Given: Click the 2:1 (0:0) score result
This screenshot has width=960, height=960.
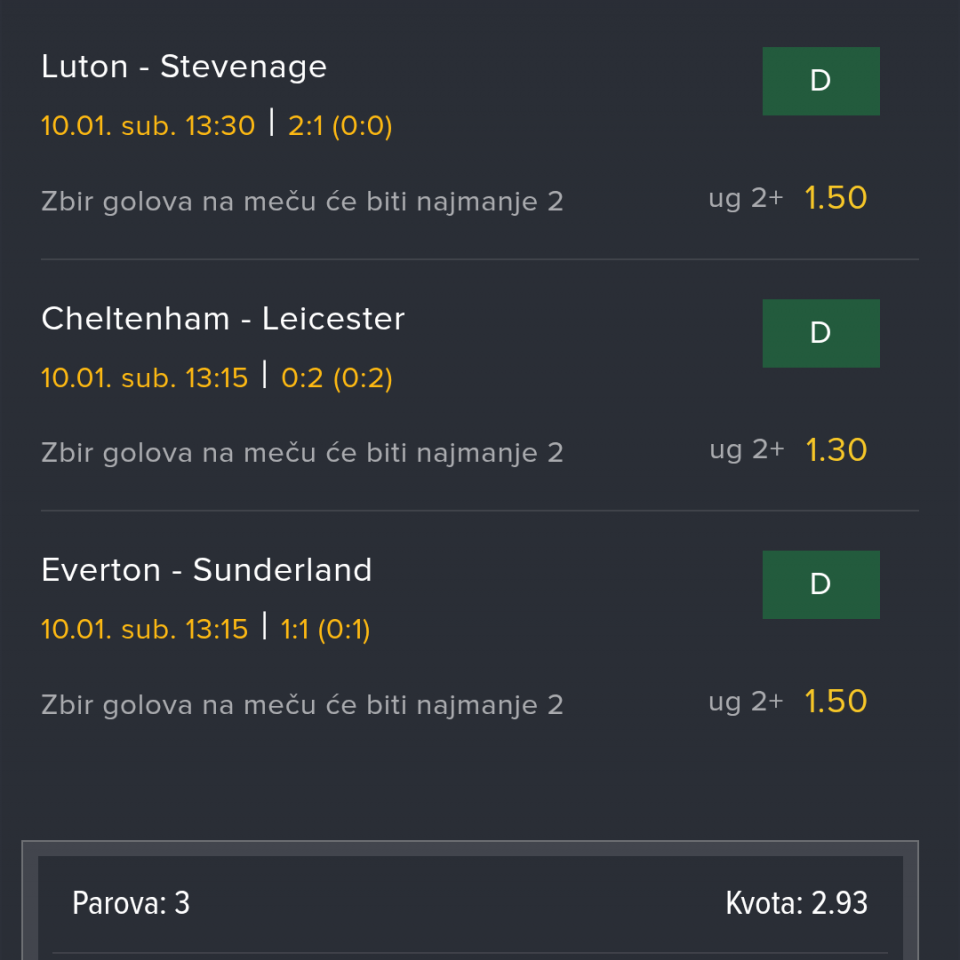Looking at the screenshot, I should pyautogui.click(x=340, y=126).
